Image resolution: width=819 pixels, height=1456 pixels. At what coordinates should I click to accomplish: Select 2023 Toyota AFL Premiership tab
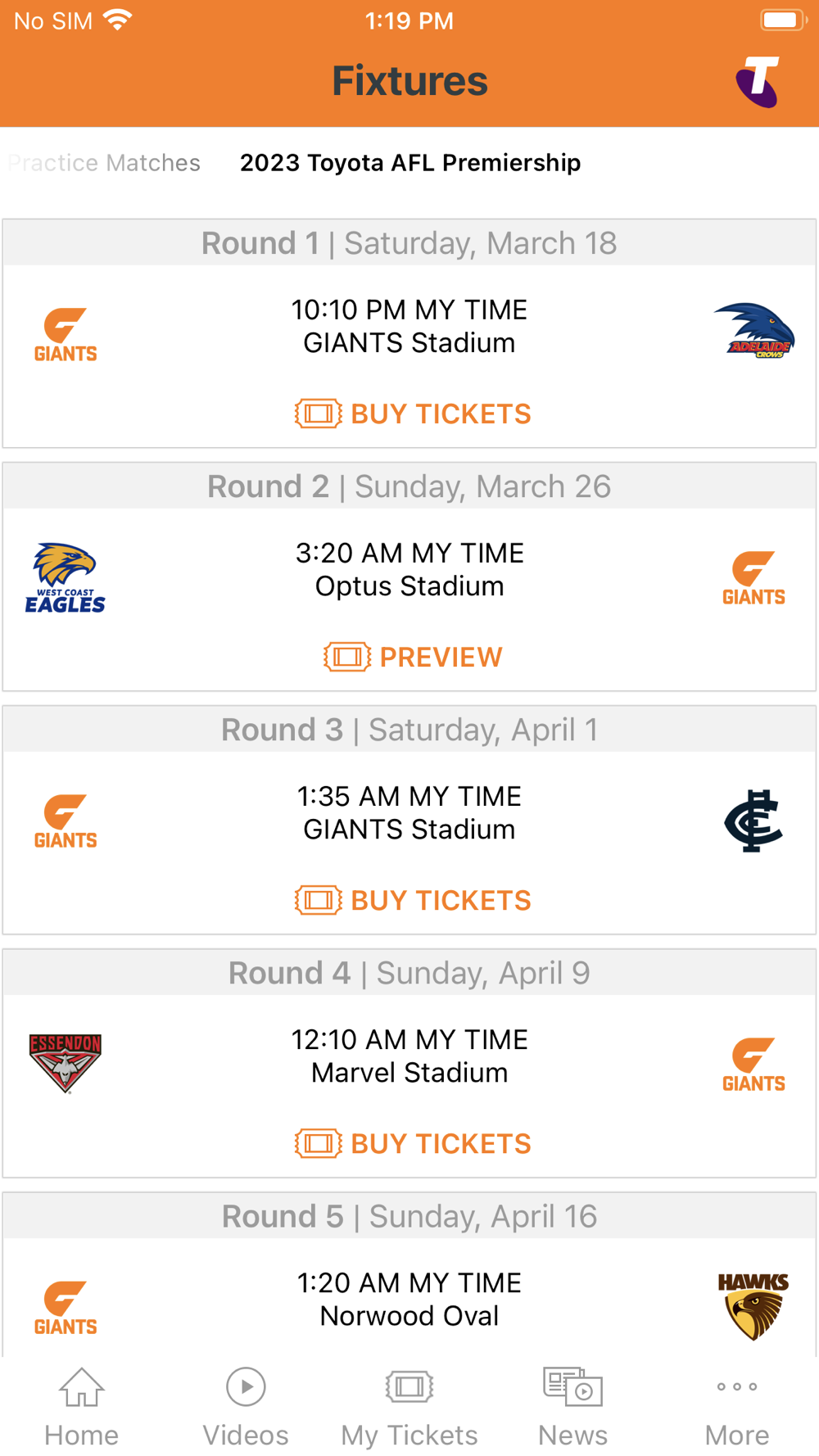[x=410, y=163]
